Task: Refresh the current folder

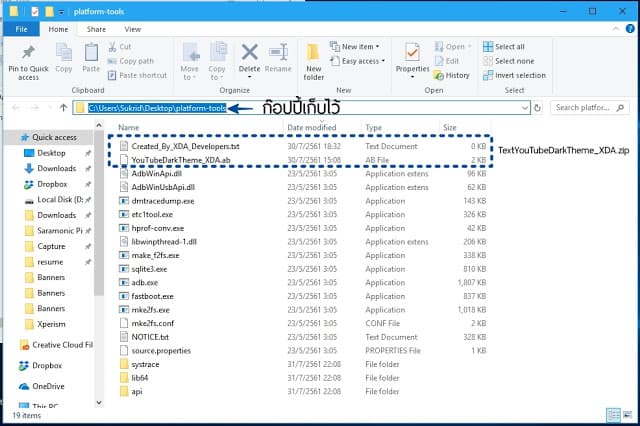Action: pos(537,108)
